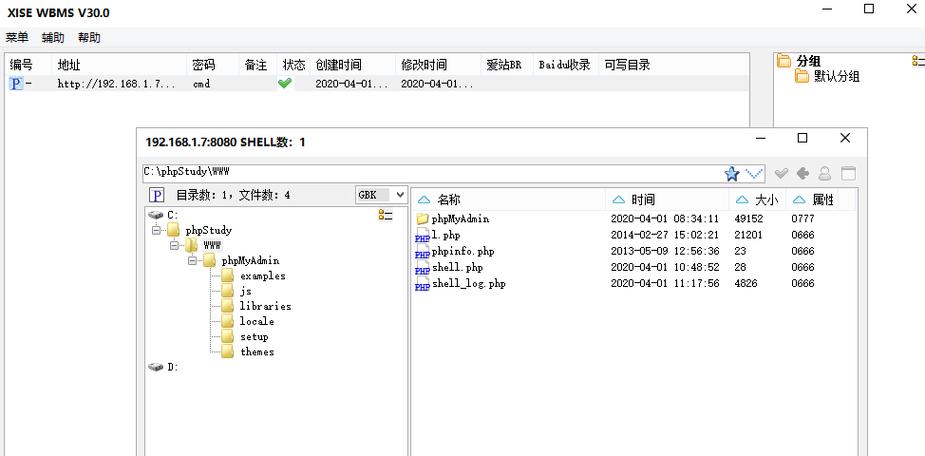Select the themes folder

(257, 352)
